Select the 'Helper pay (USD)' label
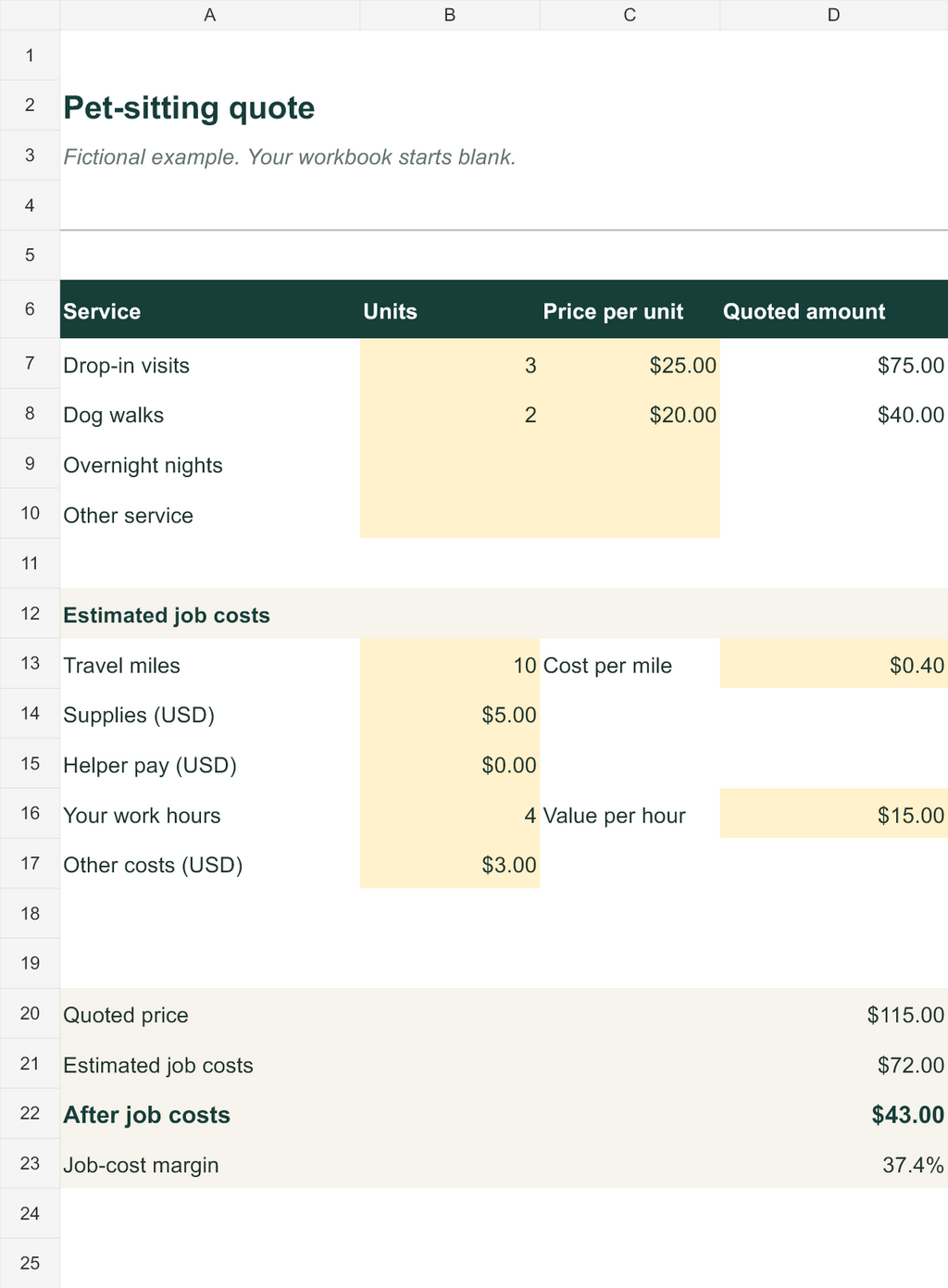 click(x=210, y=763)
